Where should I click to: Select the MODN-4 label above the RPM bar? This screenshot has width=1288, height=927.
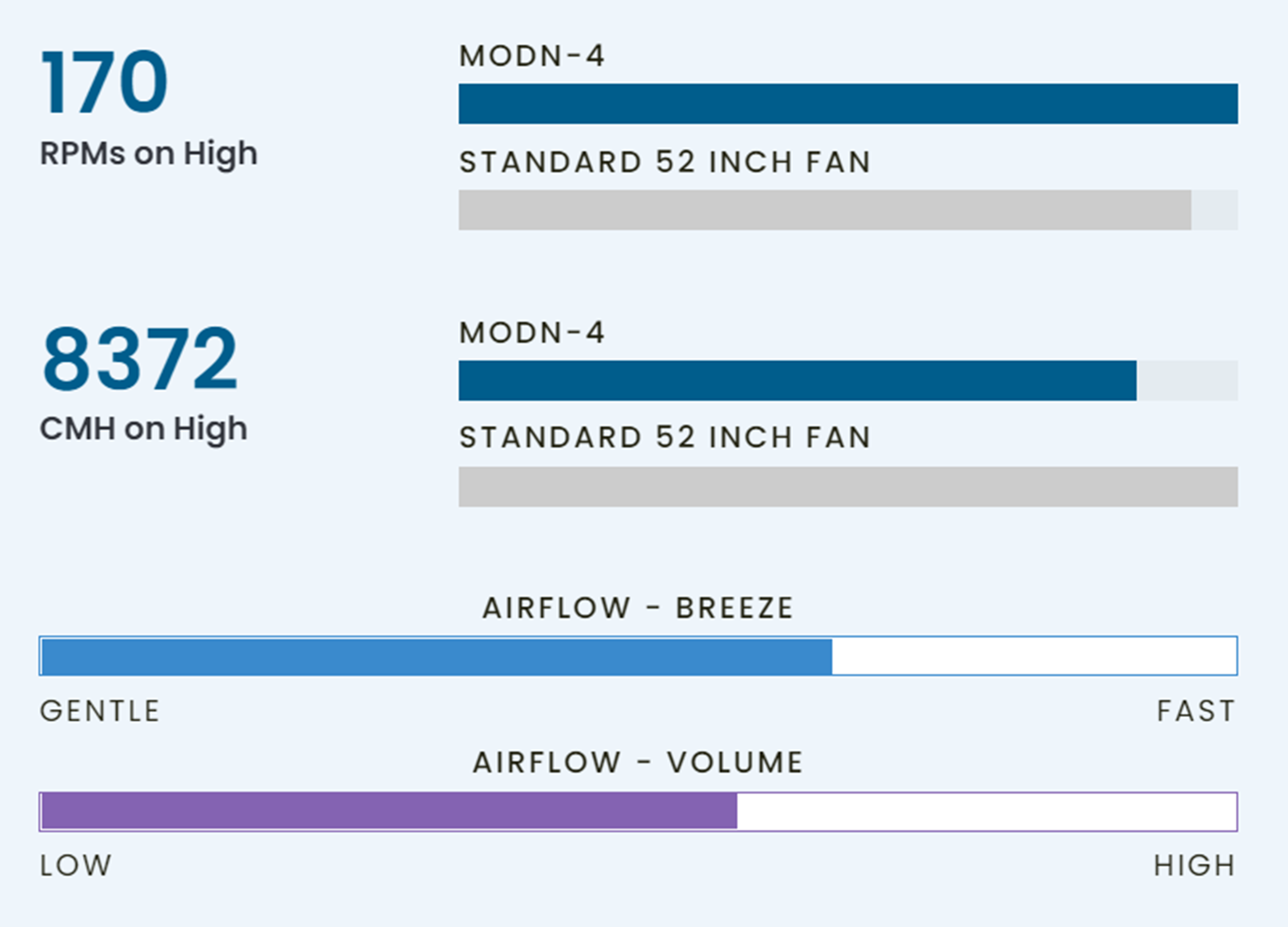coord(532,56)
